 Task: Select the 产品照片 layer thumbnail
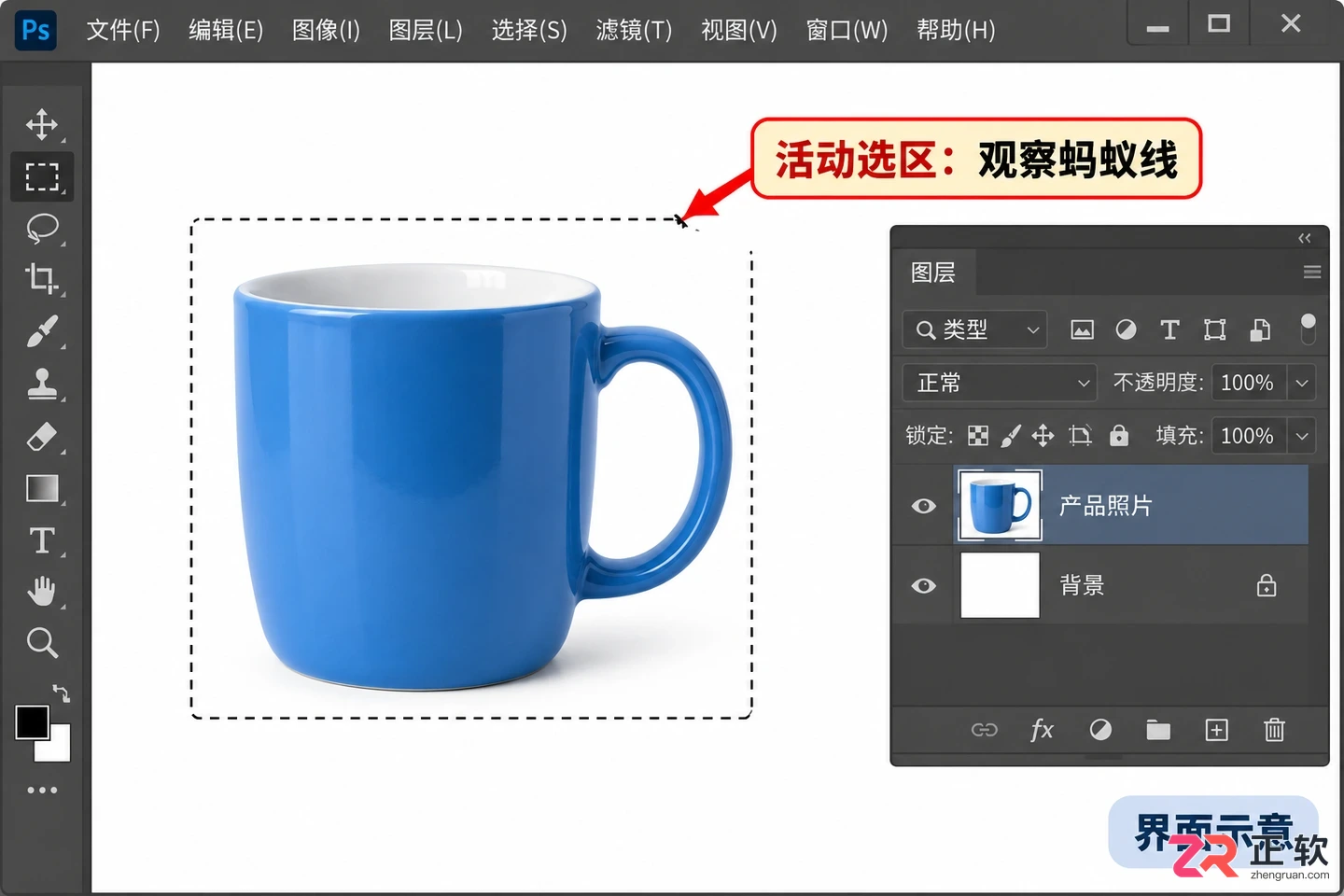coord(1000,506)
